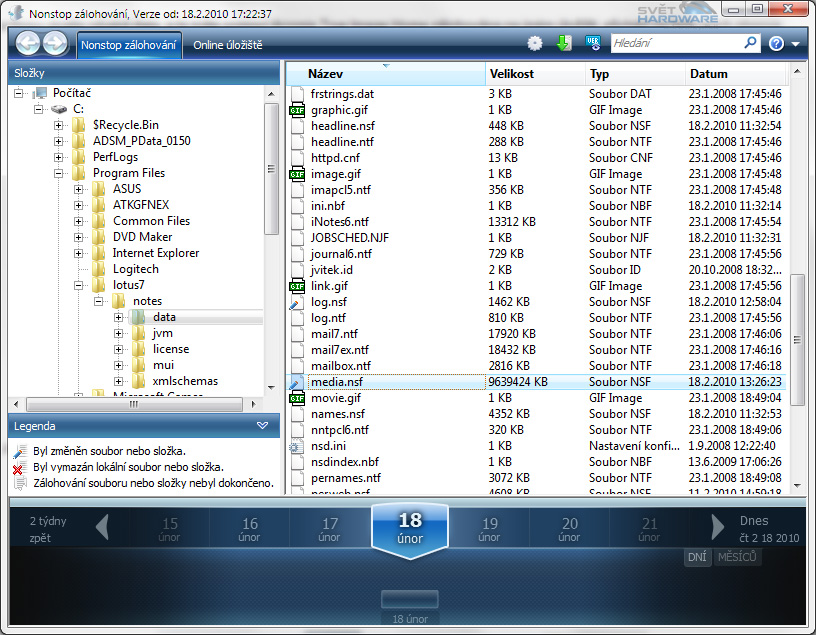Go to next dates with right timeline arrow
The height and width of the screenshot is (635, 816).
(716, 527)
